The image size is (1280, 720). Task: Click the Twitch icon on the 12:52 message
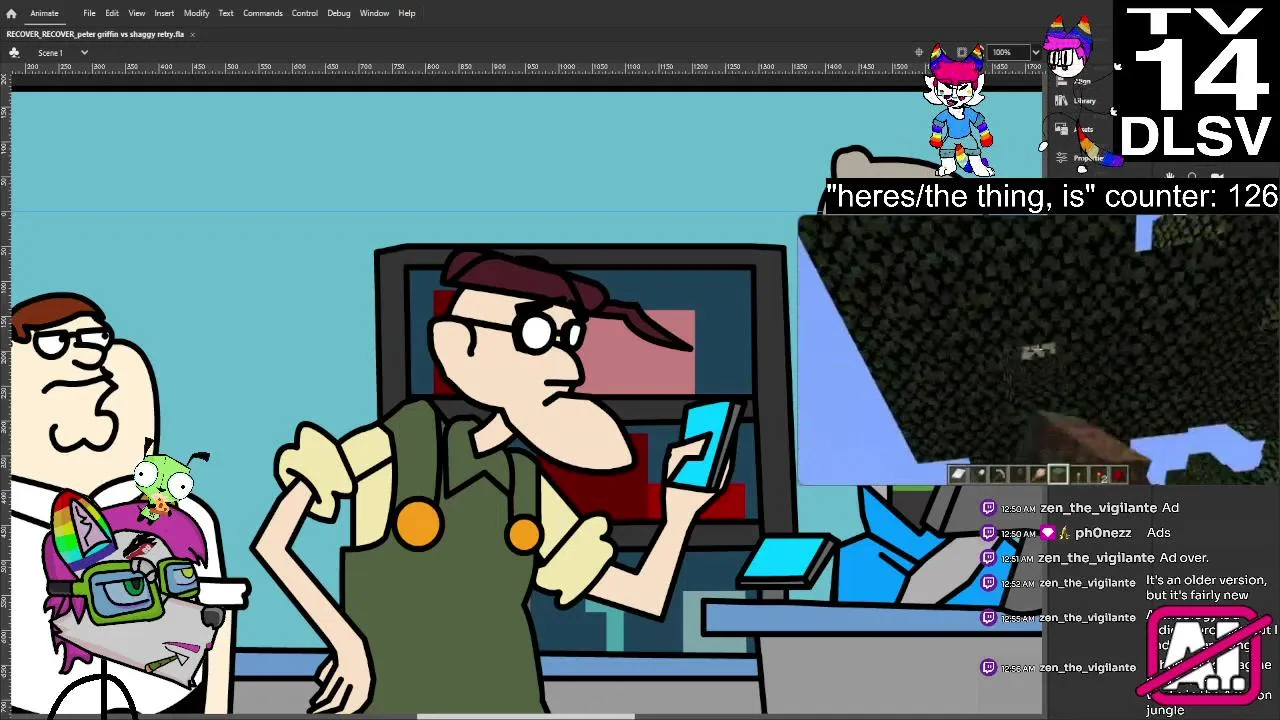coord(989,583)
